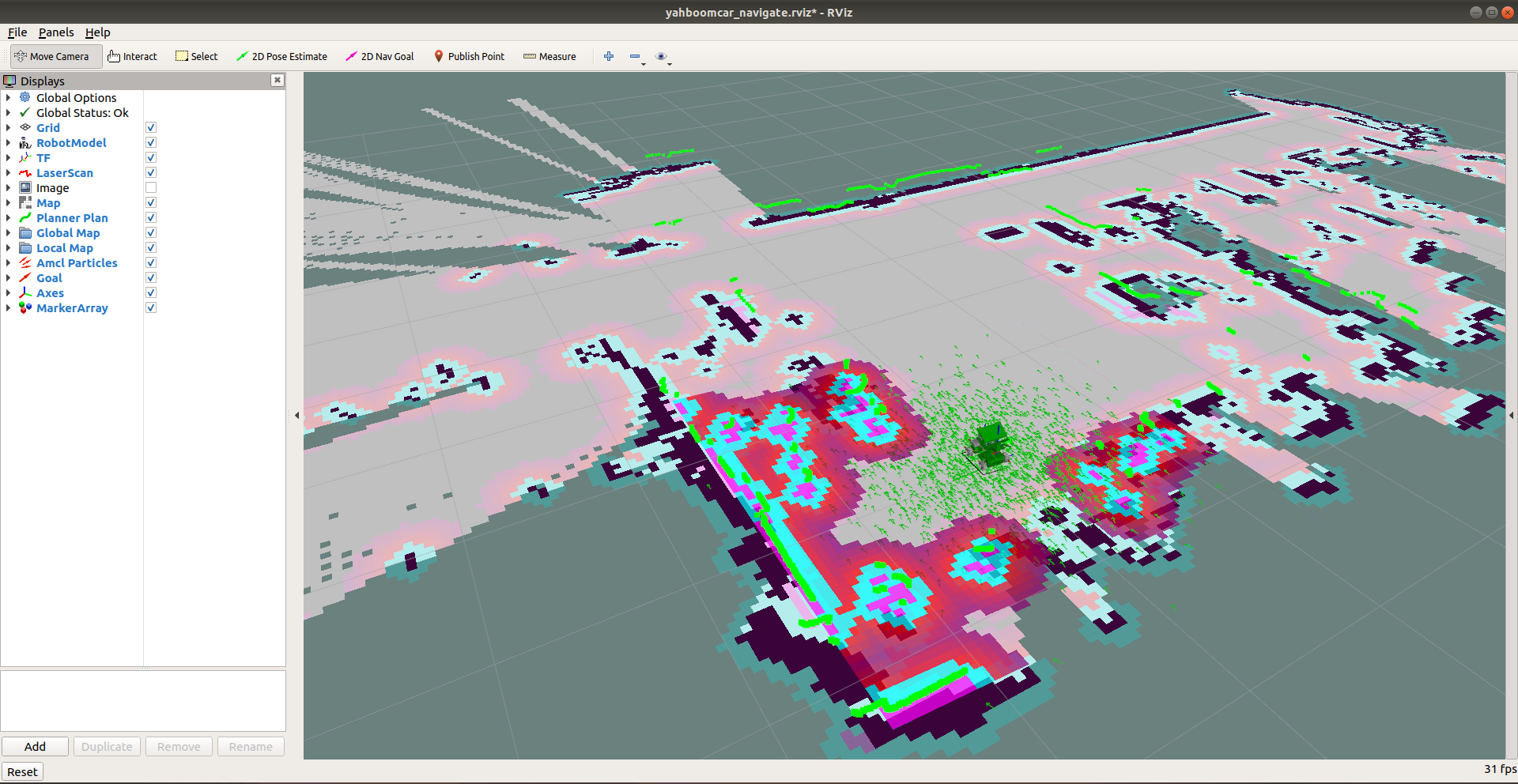Uncheck the LaserScan display checkbox

tap(151, 173)
